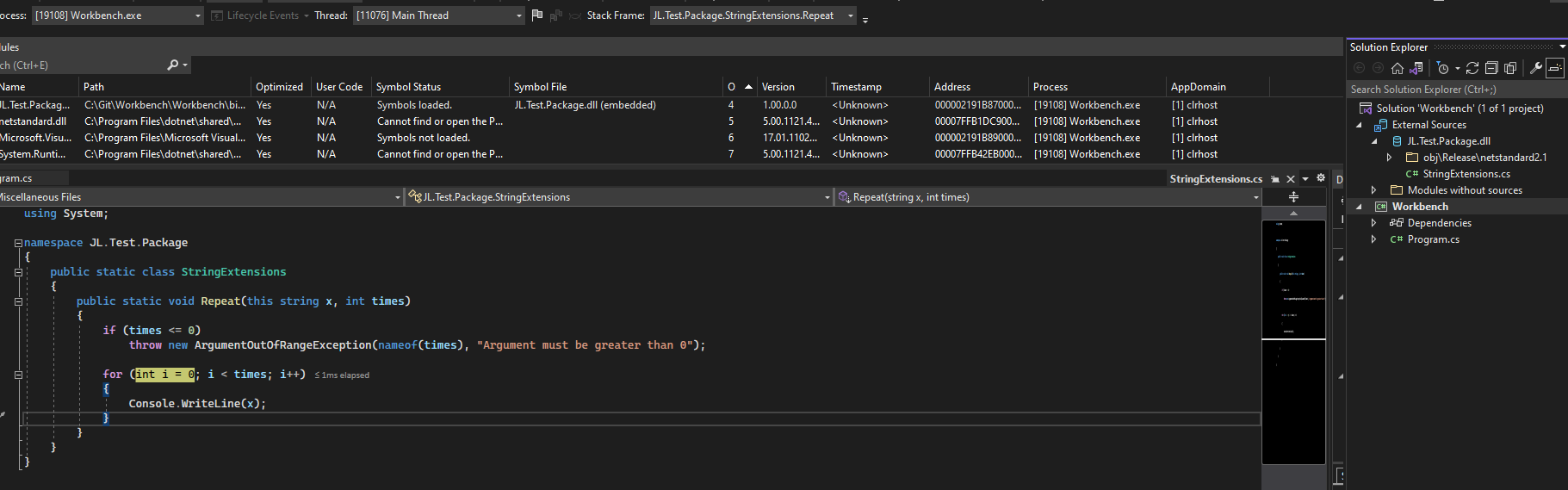Click the tab gear settings icon

(x=1321, y=178)
